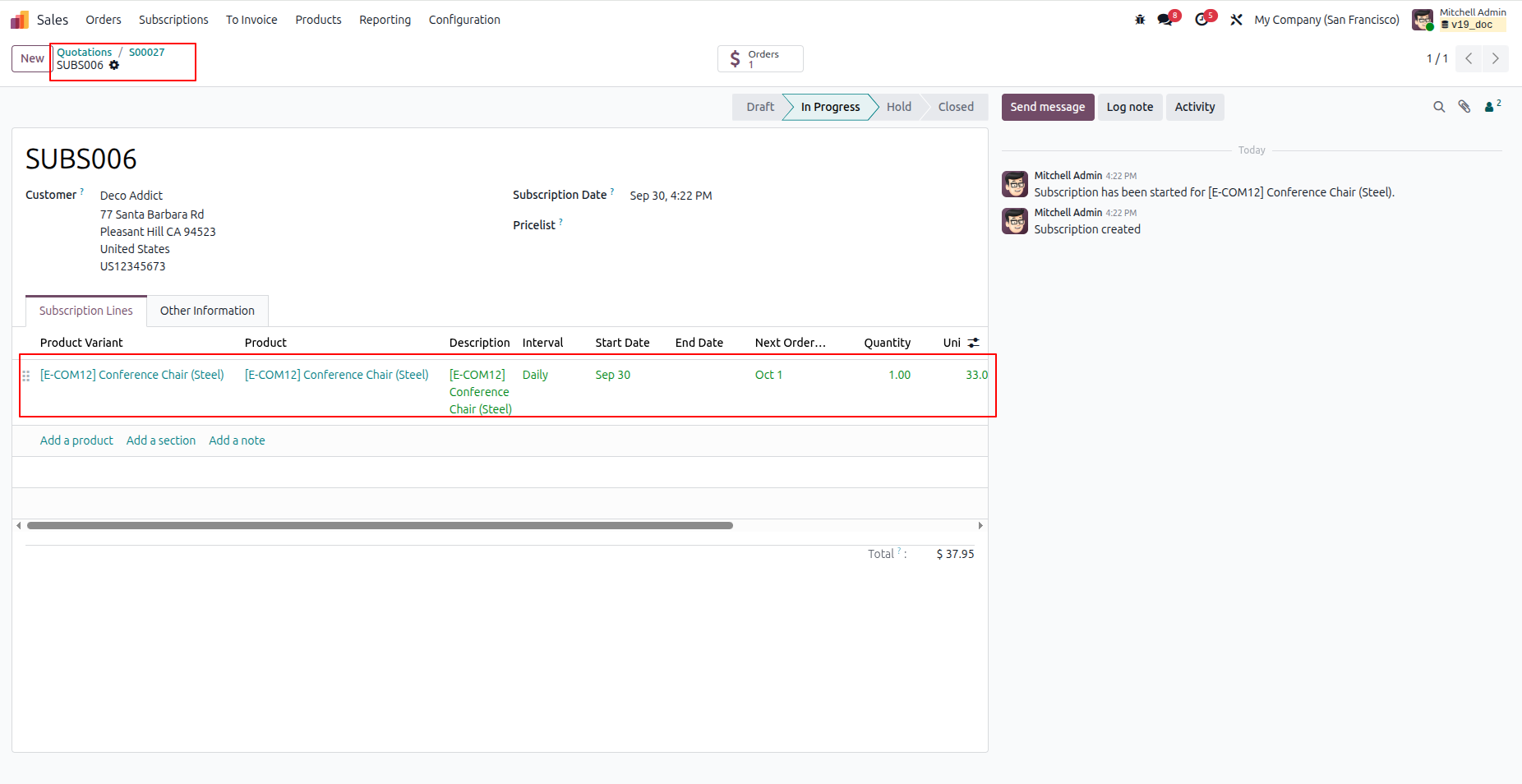The width and height of the screenshot is (1522, 784).
Task: Open the Sales app home icon
Action: click(20, 20)
